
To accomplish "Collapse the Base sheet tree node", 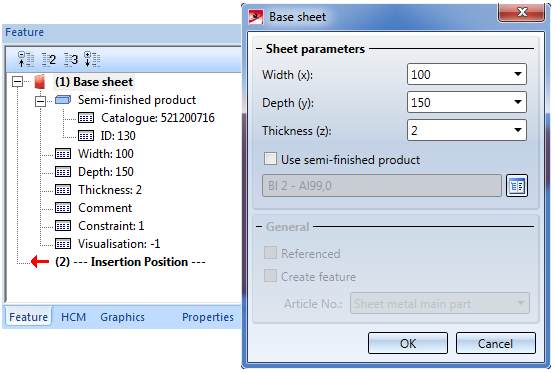I will [17, 82].
